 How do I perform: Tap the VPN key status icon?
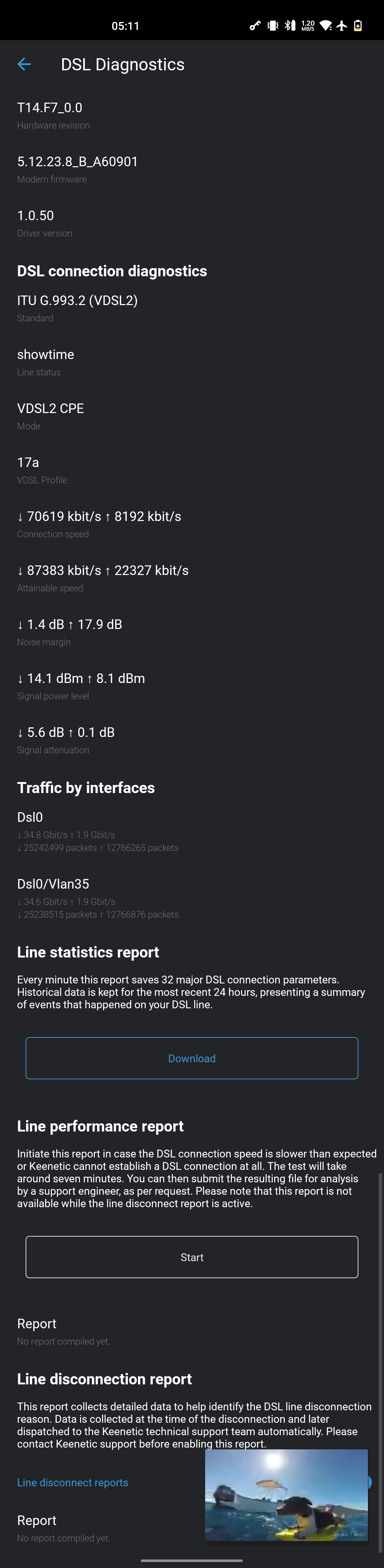pyautogui.click(x=255, y=26)
